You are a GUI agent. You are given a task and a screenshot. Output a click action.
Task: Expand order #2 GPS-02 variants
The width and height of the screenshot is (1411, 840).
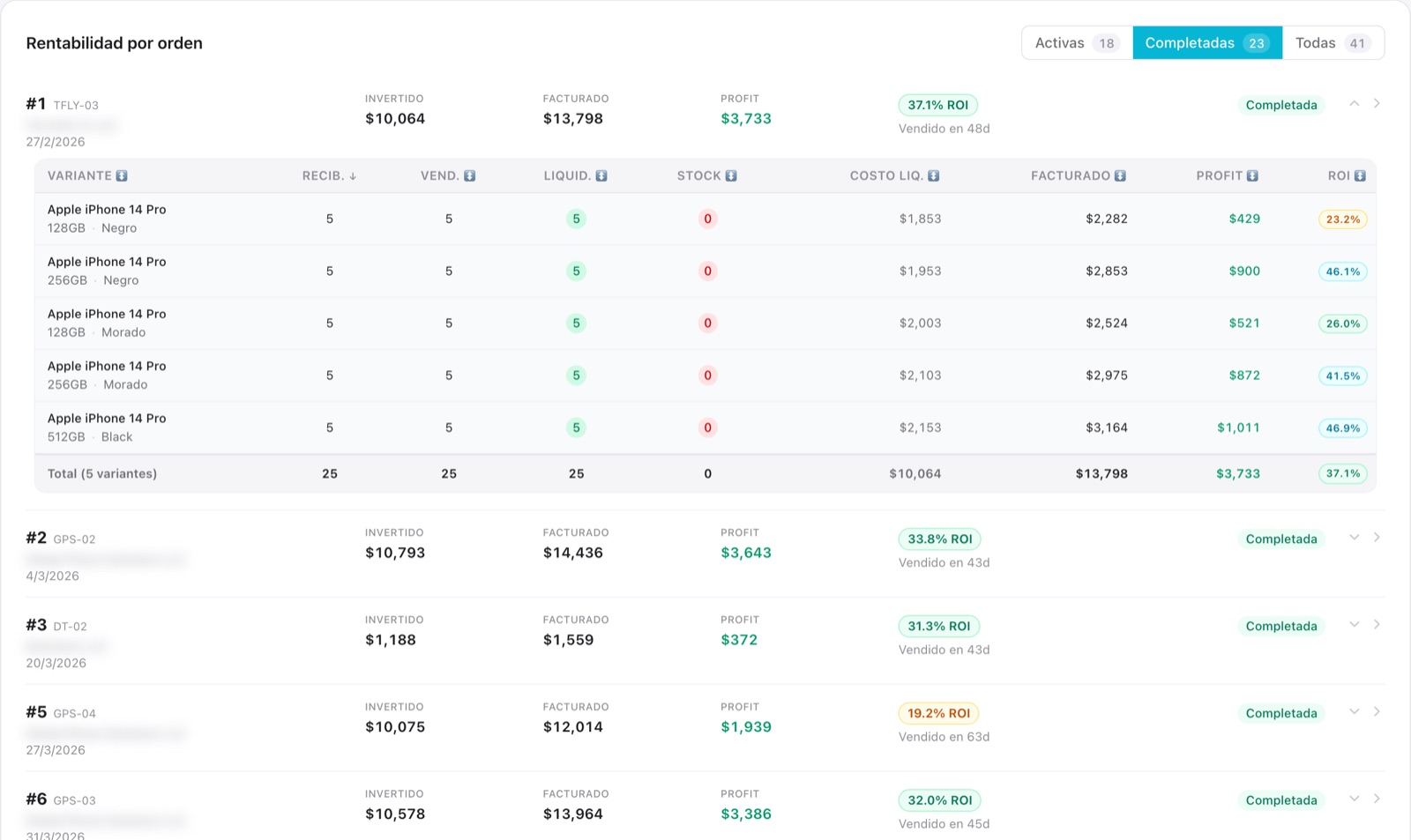coord(1354,538)
